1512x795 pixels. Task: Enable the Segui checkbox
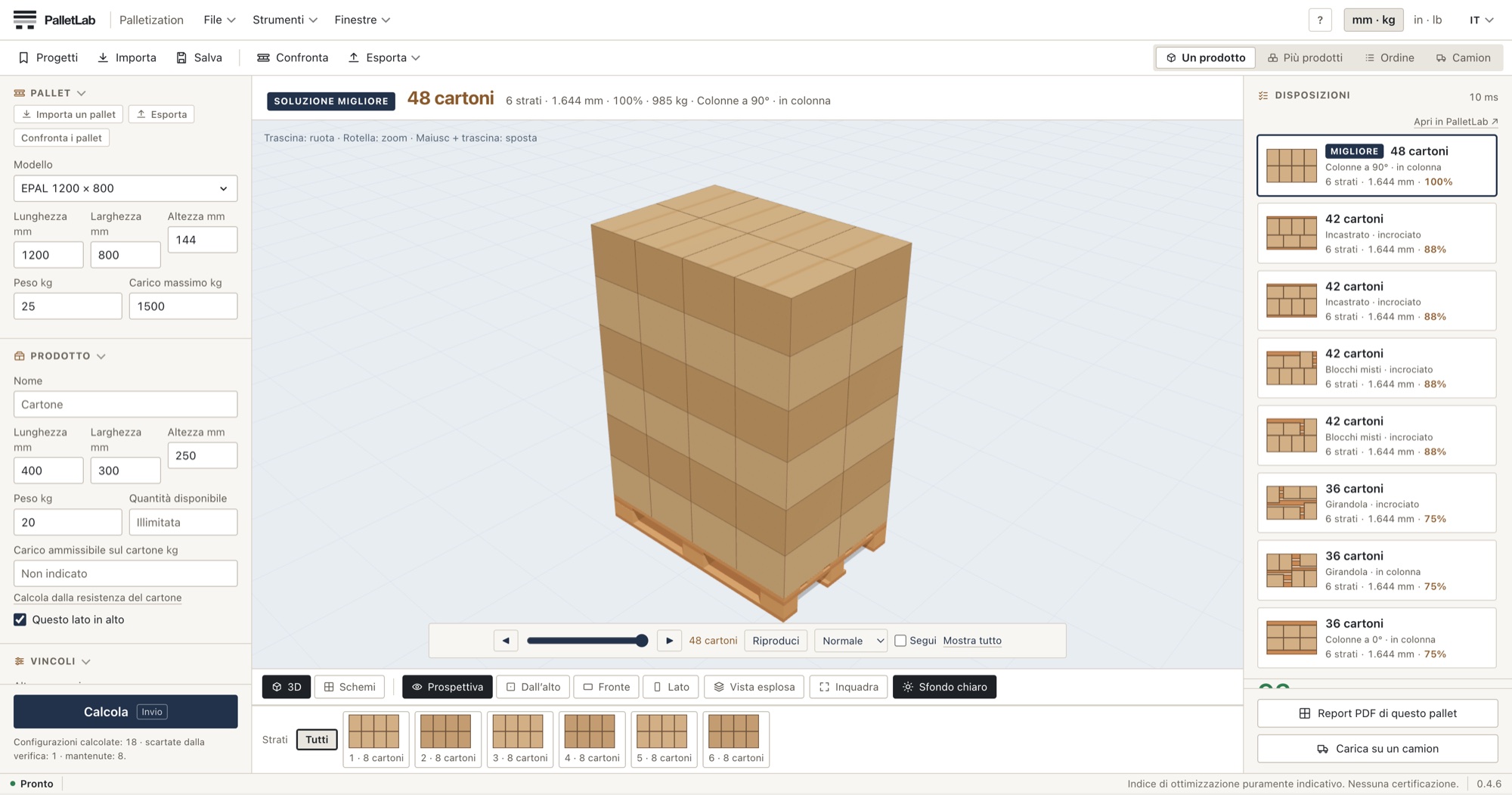pos(900,641)
